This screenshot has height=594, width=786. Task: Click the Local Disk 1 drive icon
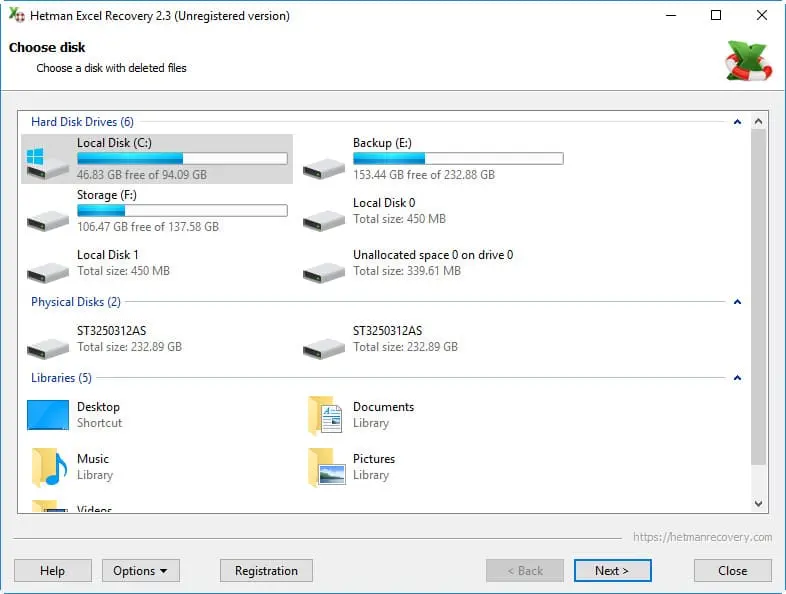48,273
